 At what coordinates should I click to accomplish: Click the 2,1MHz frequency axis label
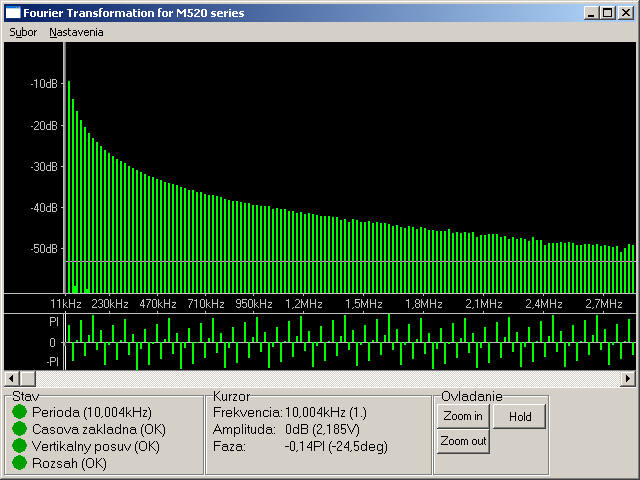[x=484, y=304]
